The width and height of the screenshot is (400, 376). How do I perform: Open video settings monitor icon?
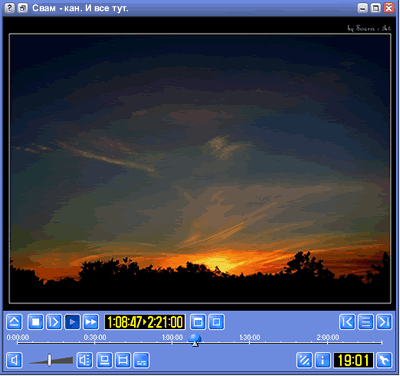pos(104,360)
